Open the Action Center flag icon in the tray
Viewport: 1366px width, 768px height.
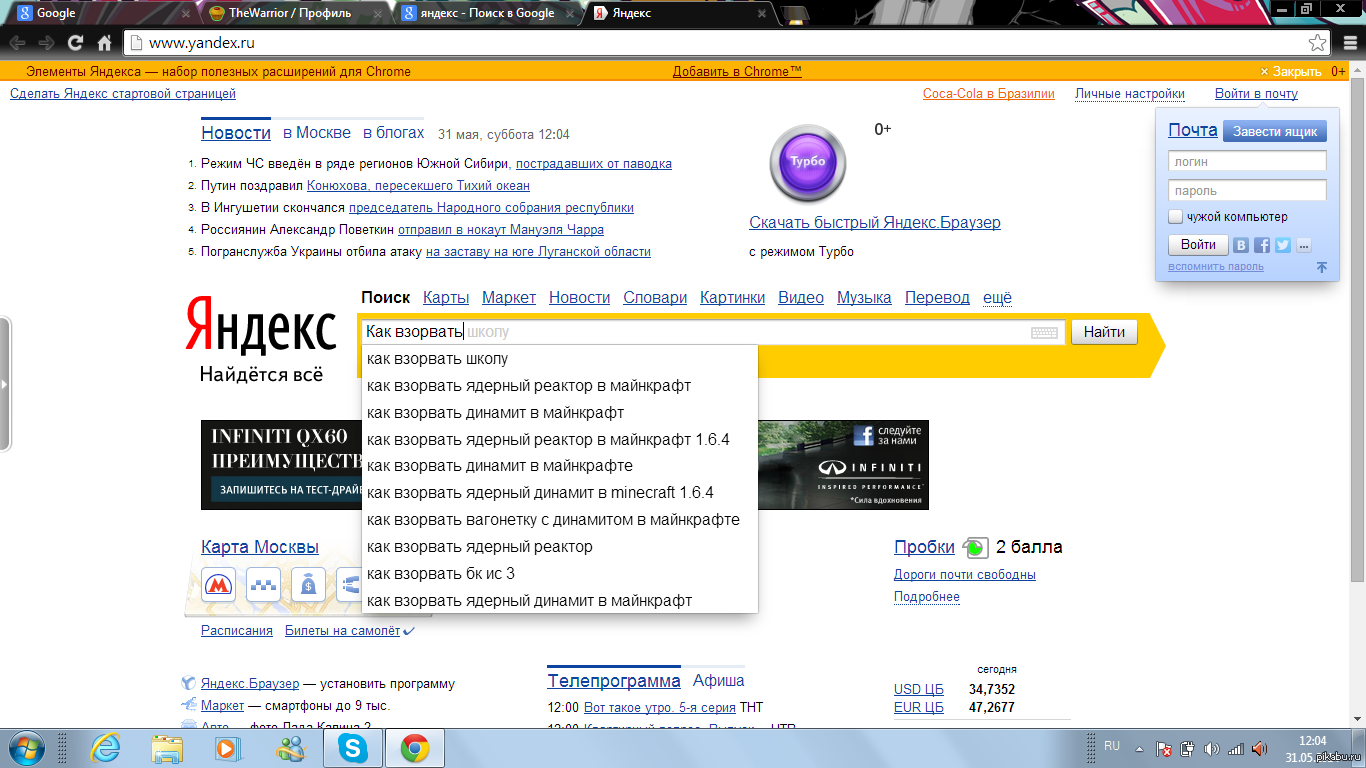[x=1164, y=749]
